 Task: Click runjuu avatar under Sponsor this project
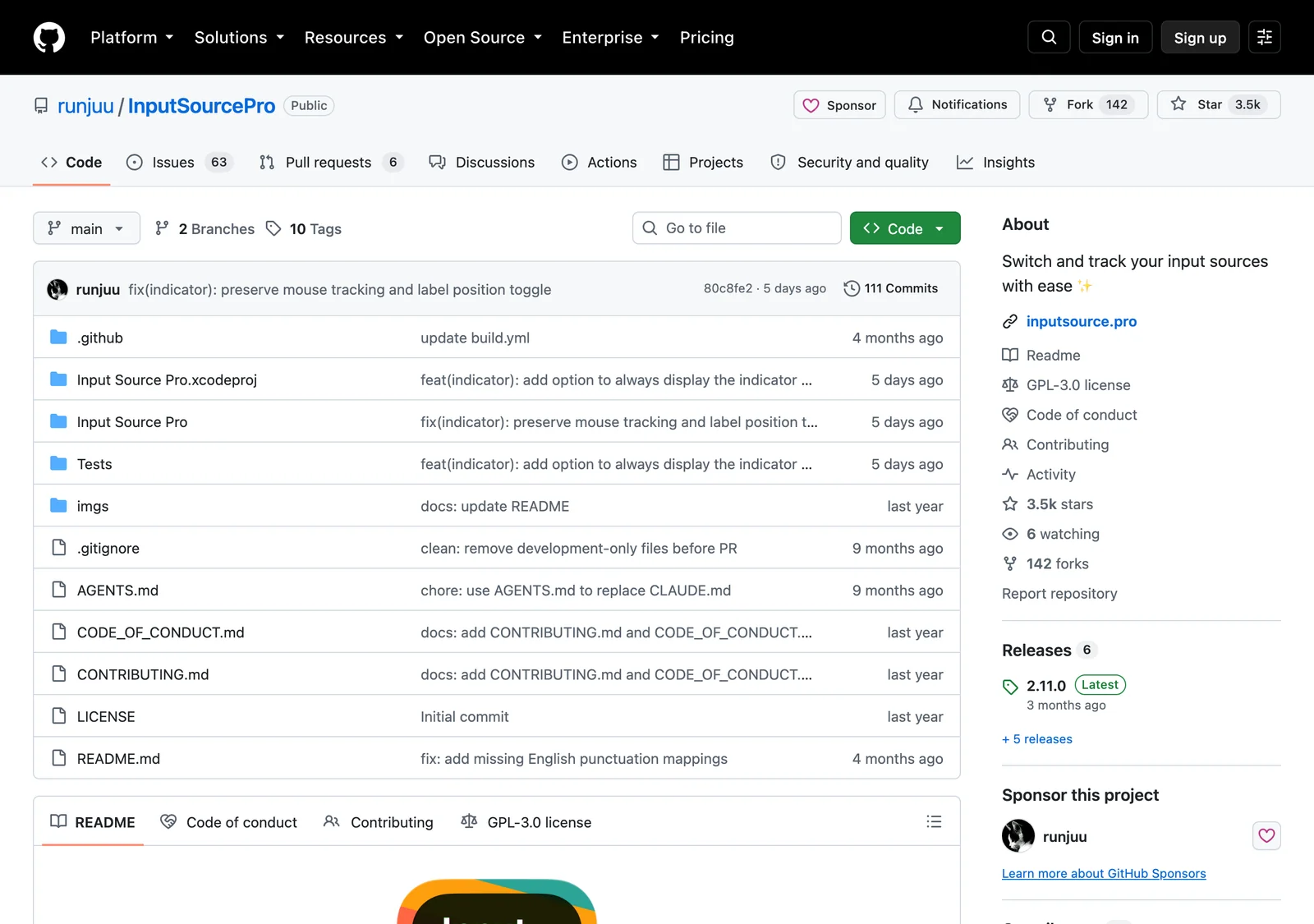click(x=1018, y=836)
